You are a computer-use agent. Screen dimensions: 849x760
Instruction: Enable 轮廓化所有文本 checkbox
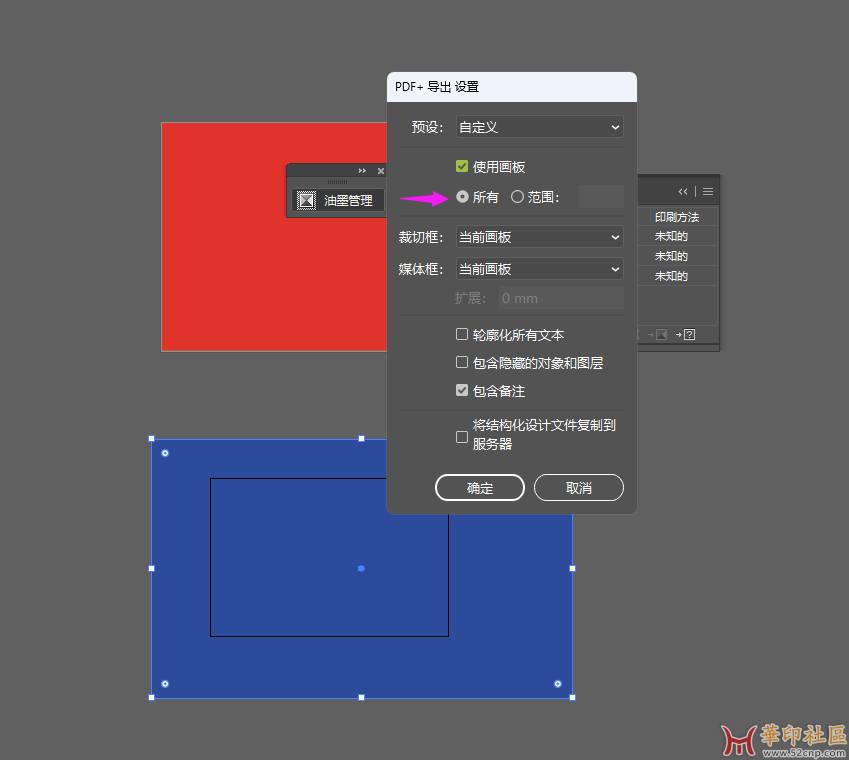click(x=462, y=335)
